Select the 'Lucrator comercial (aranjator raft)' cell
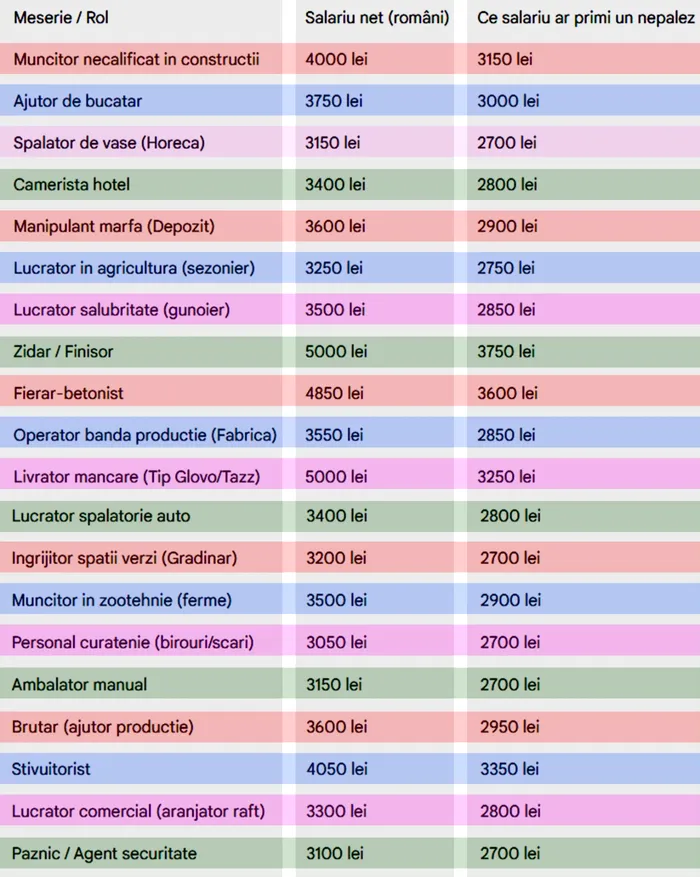The image size is (700, 877). pyautogui.click(x=138, y=811)
